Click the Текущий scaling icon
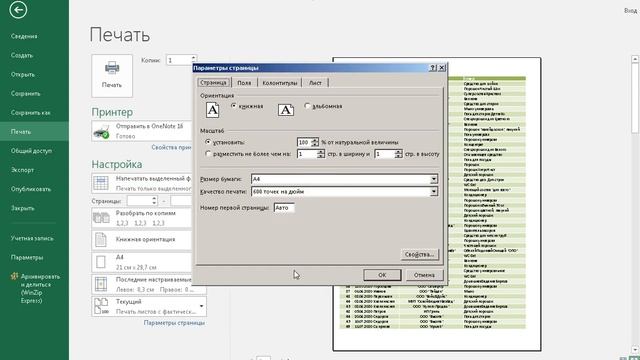Screen dimensions: 640x360 click(x=101, y=306)
